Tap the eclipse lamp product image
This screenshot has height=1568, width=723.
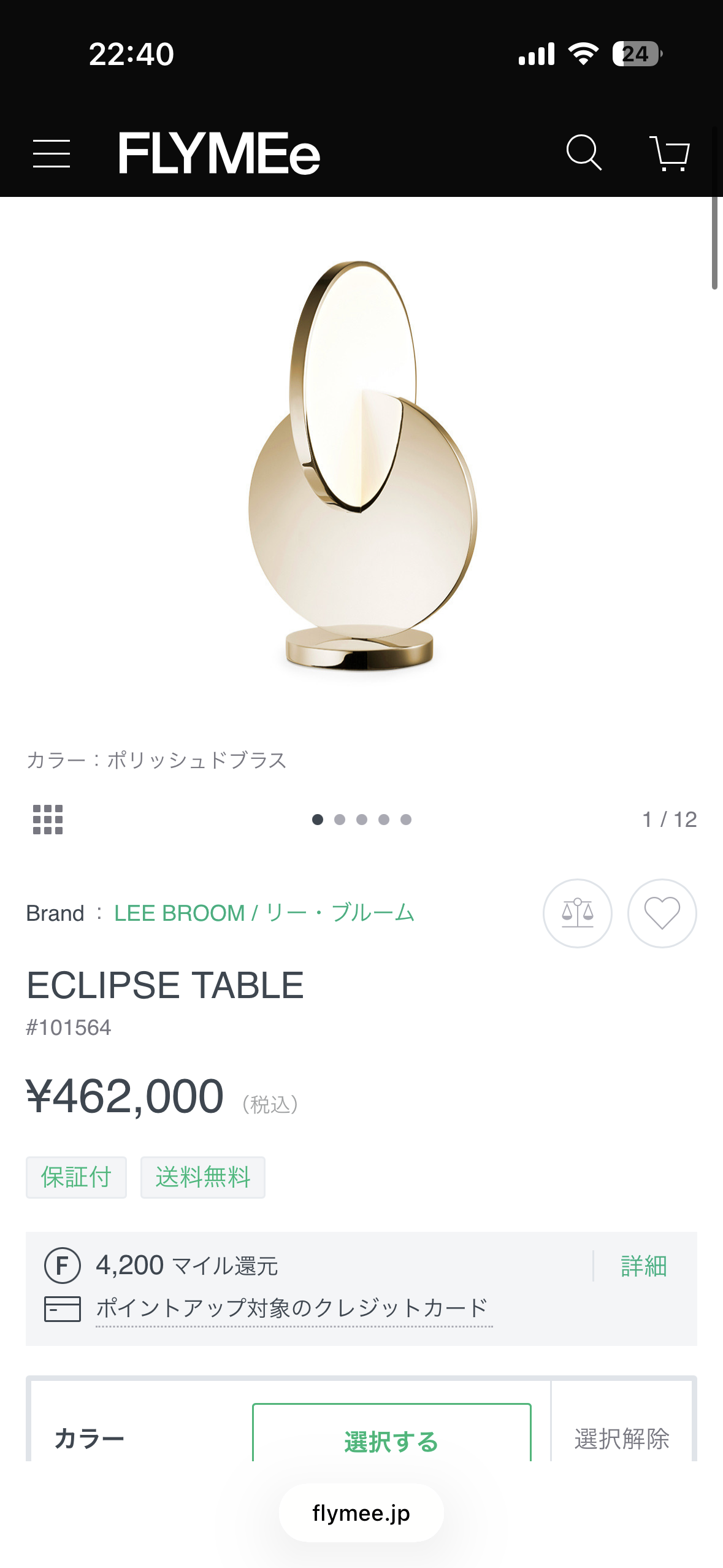click(x=362, y=466)
